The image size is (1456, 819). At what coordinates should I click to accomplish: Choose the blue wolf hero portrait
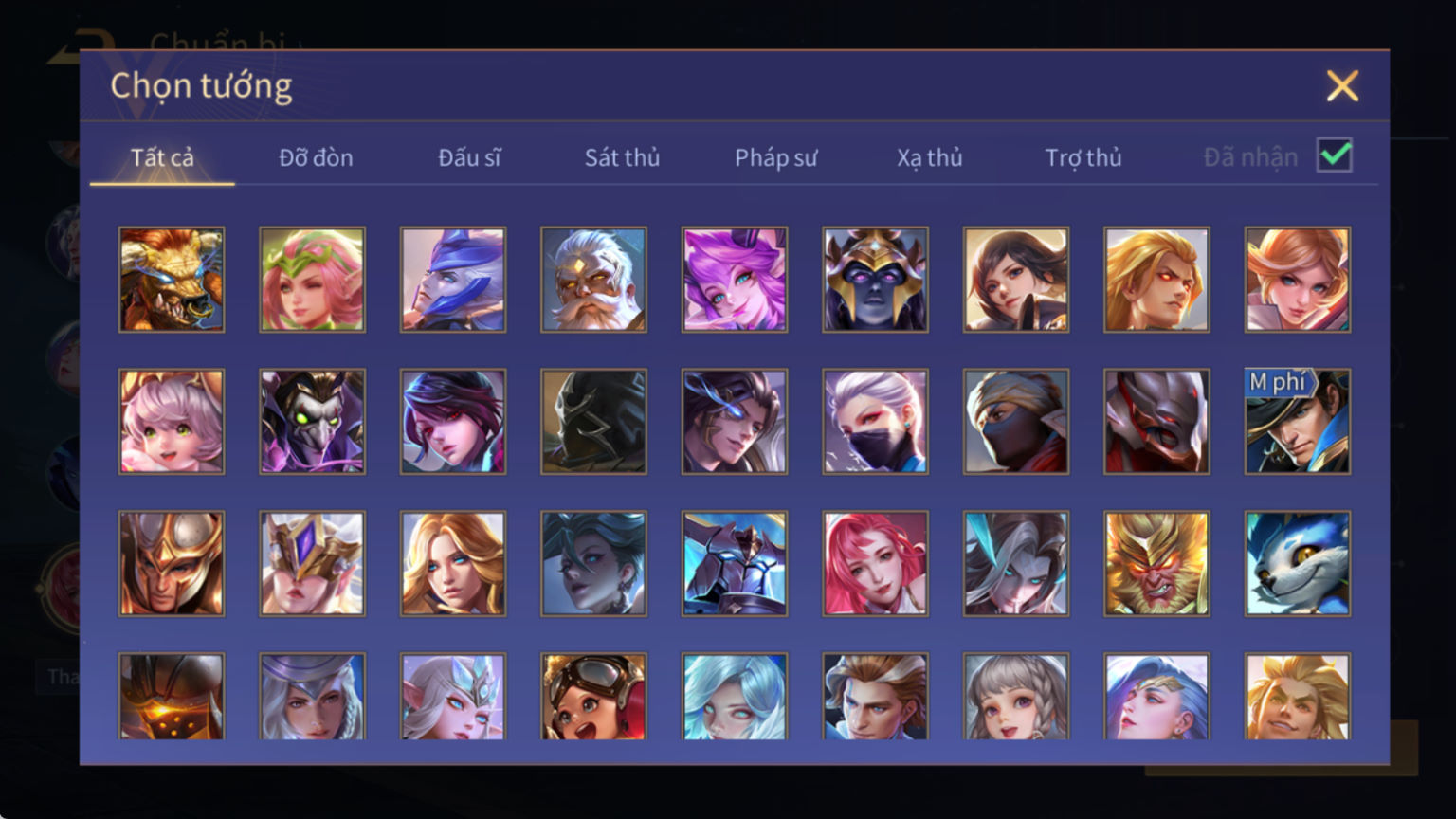1298,564
